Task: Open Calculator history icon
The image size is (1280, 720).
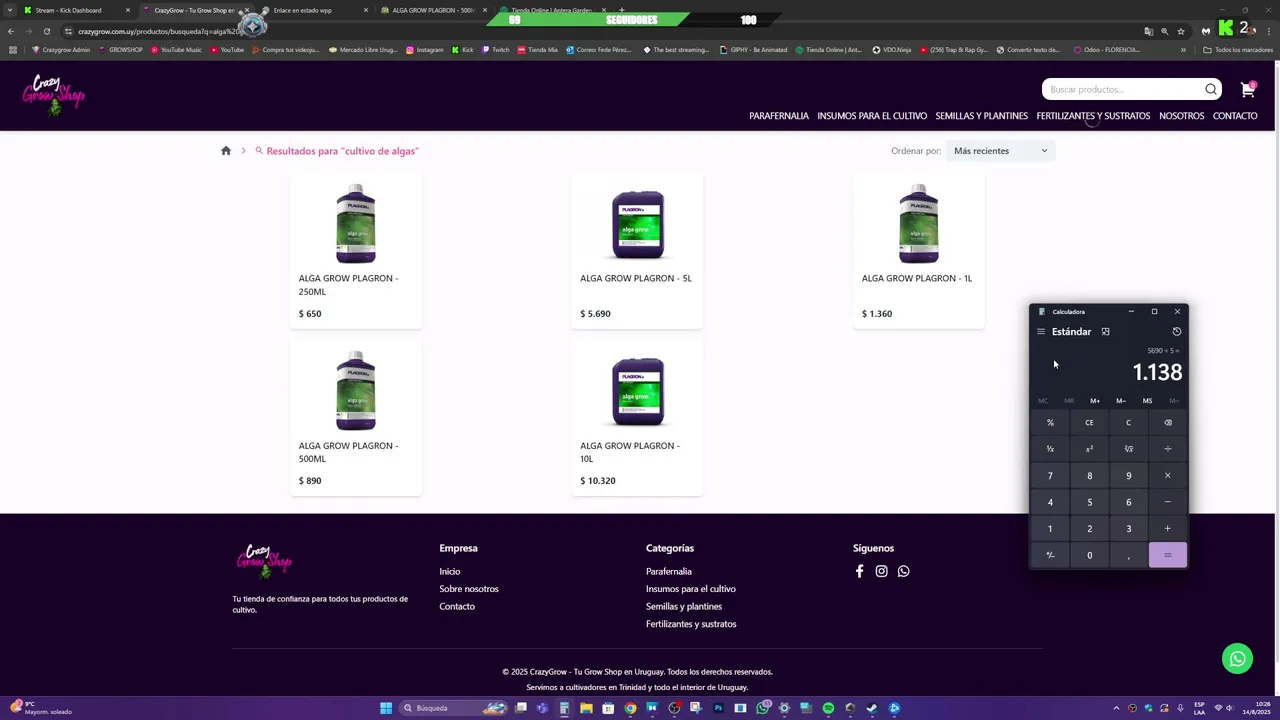Action: tap(1177, 332)
